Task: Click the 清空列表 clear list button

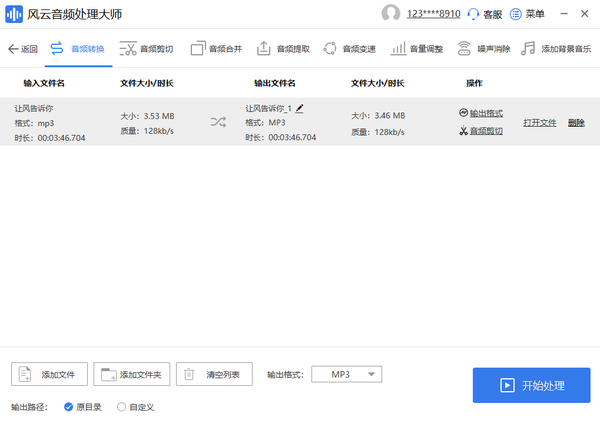Action: coord(214,374)
